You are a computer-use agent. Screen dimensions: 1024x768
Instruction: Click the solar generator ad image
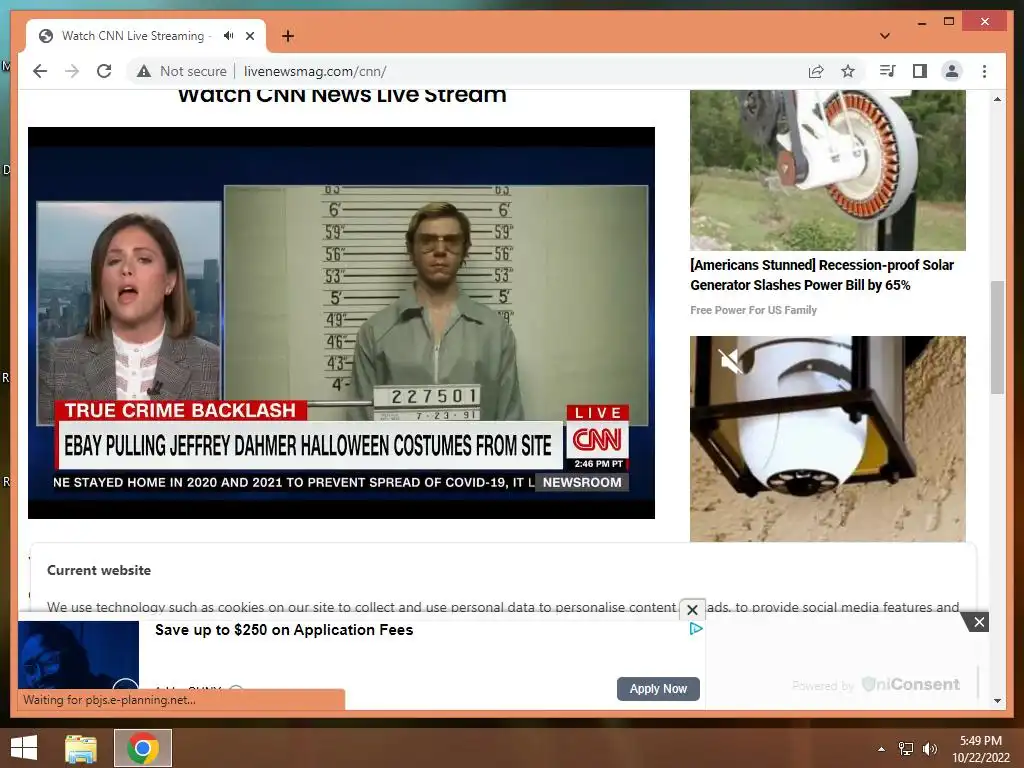(x=827, y=170)
